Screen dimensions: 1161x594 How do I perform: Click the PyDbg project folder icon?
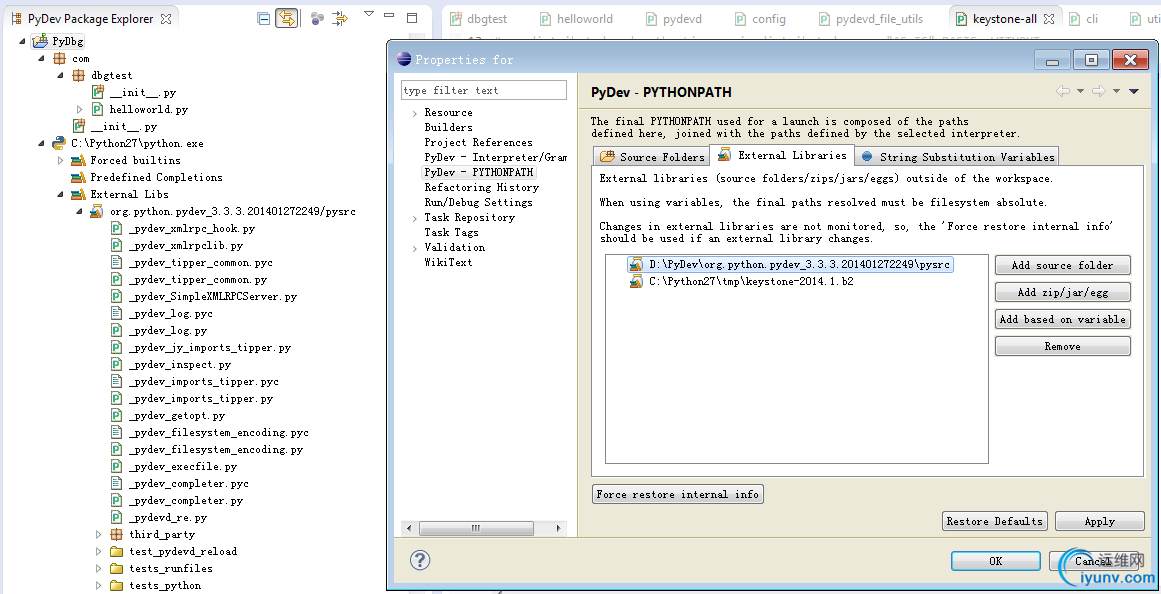[40, 41]
